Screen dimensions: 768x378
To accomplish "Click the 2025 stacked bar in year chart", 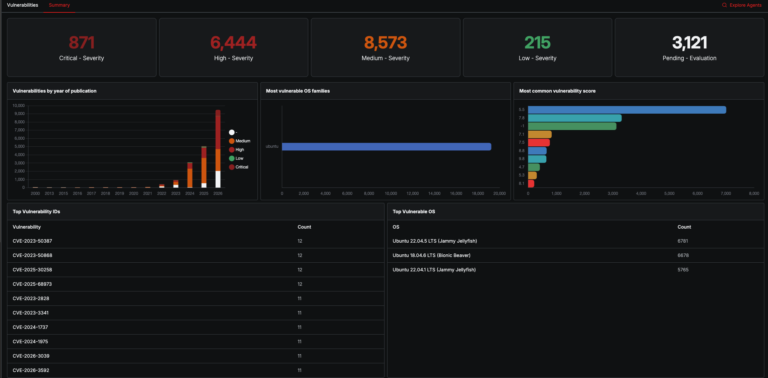I will tap(204, 167).
